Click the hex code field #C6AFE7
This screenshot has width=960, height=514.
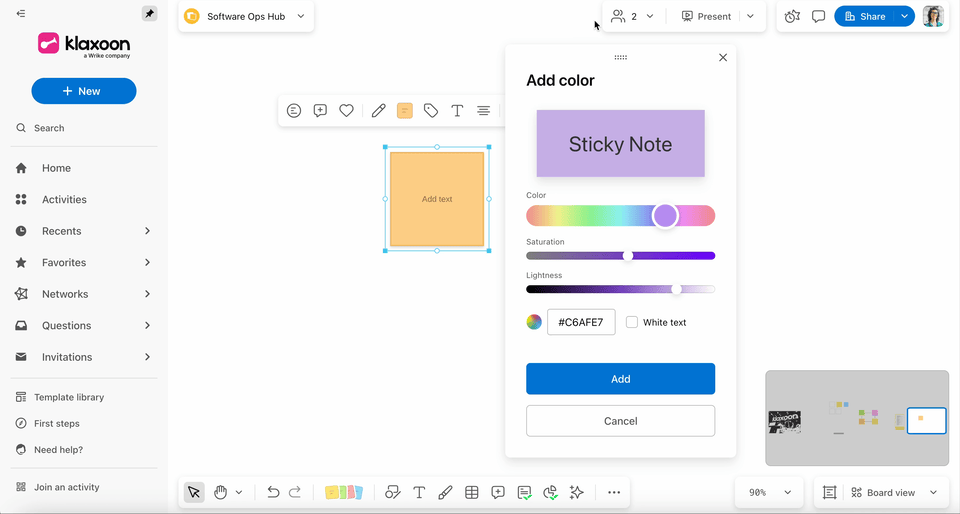click(581, 322)
